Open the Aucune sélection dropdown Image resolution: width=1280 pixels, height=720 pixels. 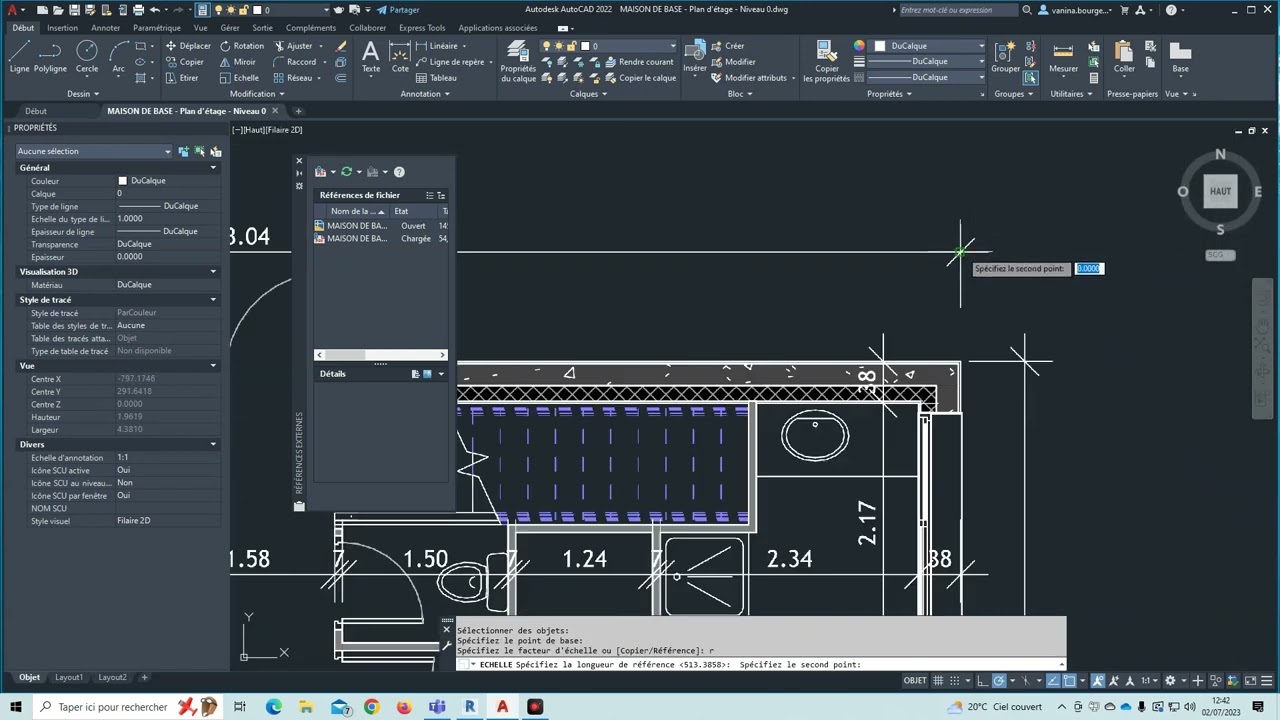(94, 151)
